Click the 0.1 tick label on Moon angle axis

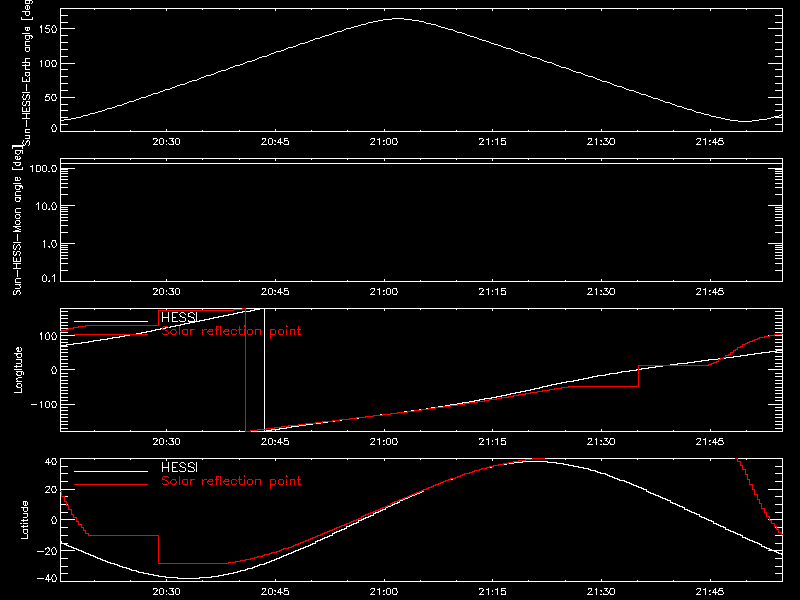(x=49, y=278)
